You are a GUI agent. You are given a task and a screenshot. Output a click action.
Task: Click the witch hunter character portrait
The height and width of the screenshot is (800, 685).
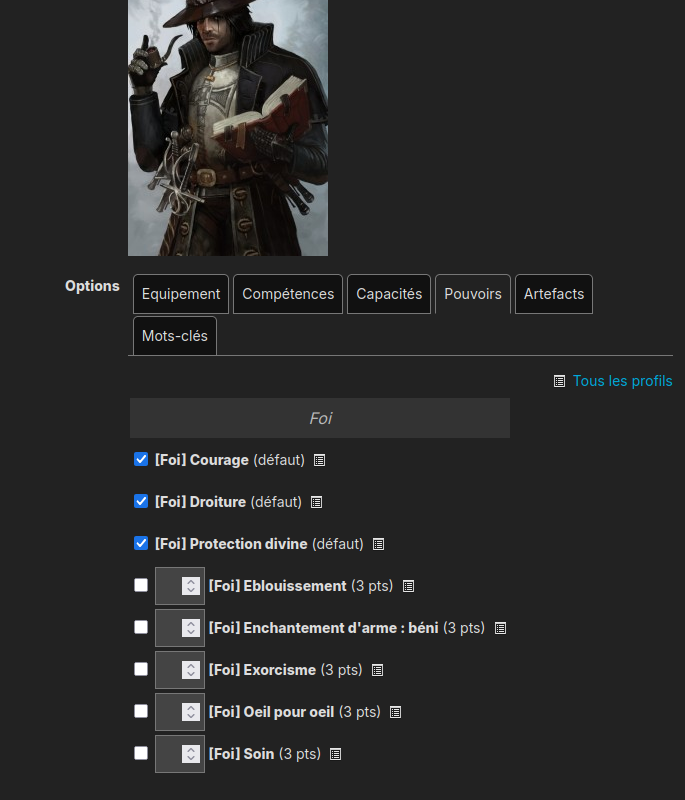point(228,128)
